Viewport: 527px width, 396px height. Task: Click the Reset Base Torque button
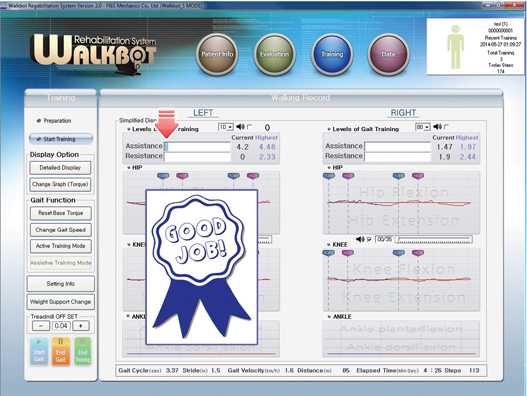60,213
